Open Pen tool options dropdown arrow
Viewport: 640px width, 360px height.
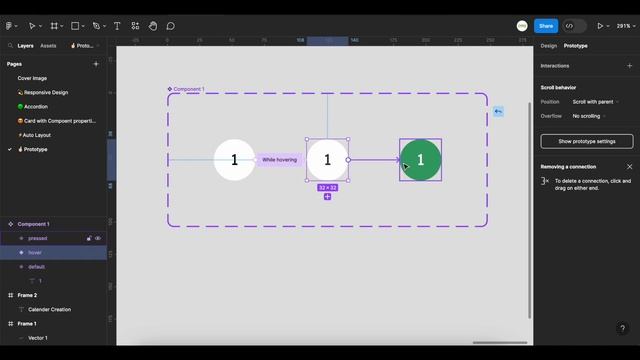(x=104, y=26)
